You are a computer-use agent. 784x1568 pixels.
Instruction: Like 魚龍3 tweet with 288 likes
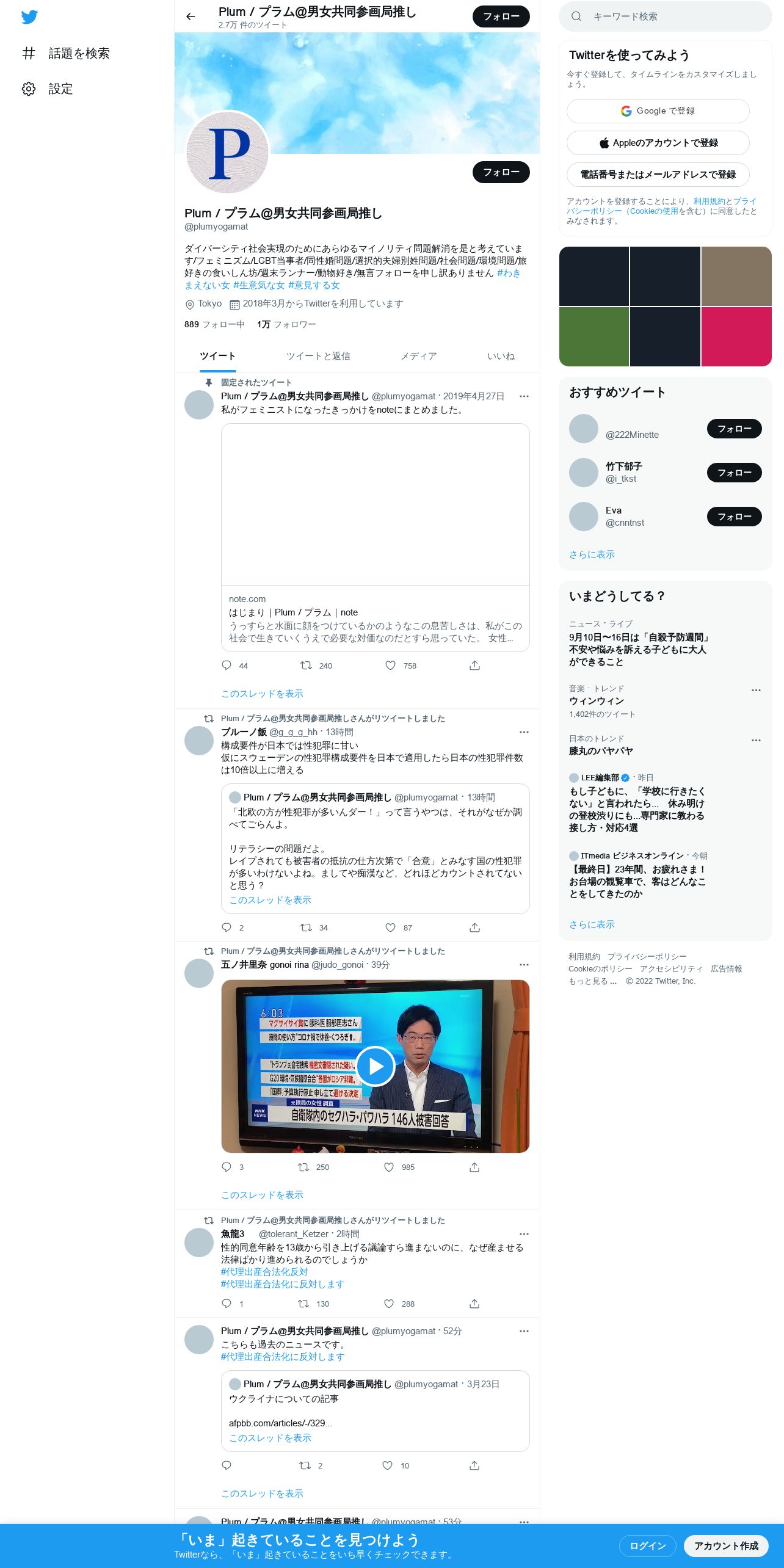pyautogui.click(x=389, y=1304)
